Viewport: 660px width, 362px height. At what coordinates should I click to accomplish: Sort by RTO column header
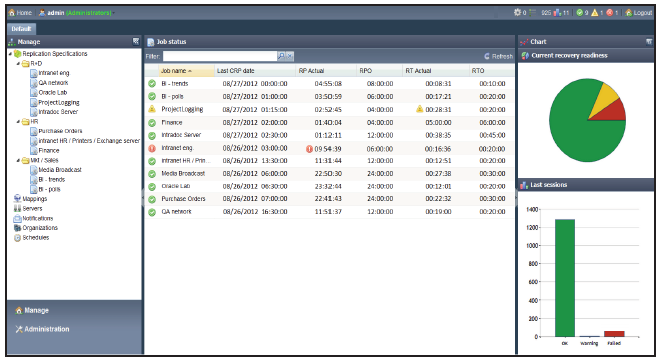491,71
